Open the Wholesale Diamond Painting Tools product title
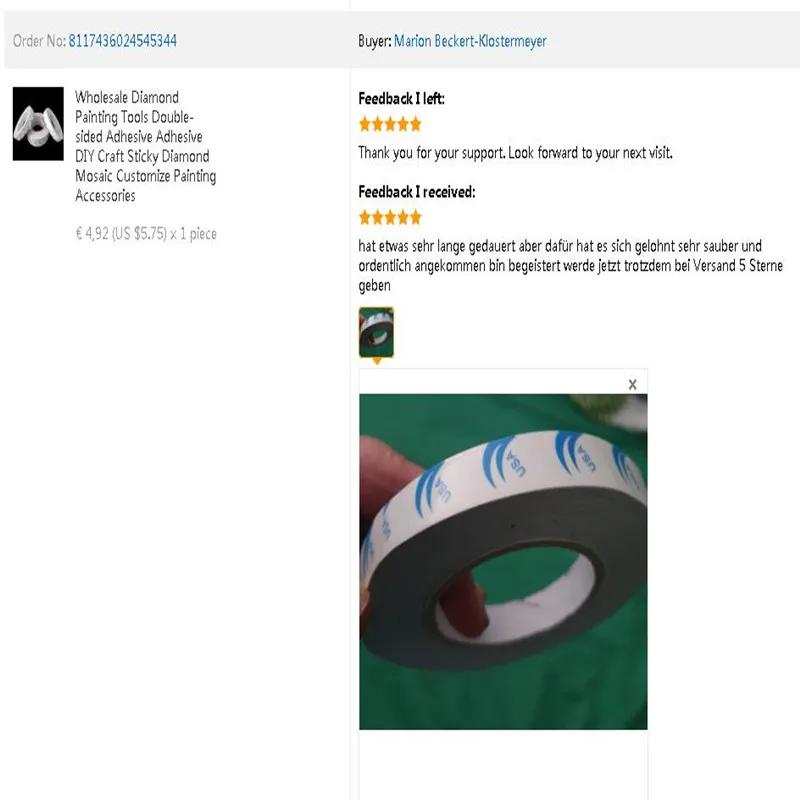This screenshot has height=800, width=800. point(145,146)
